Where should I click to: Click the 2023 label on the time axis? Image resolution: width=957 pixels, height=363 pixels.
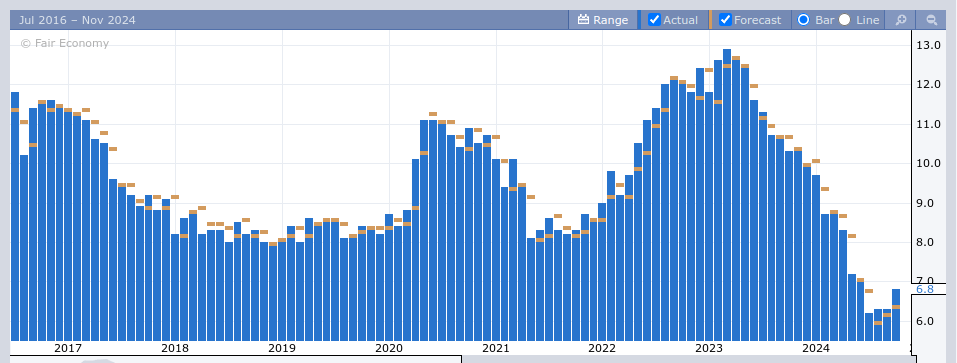pos(710,348)
